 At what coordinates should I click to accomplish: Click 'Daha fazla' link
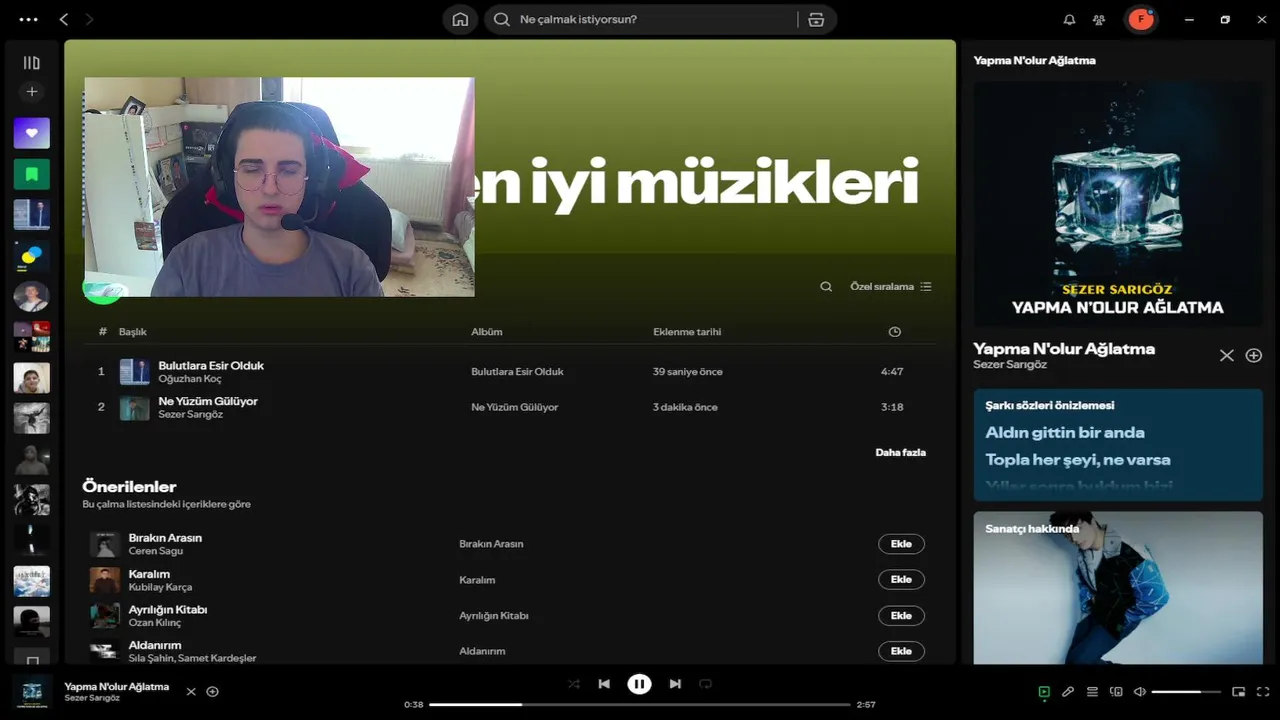tap(900, 452)
